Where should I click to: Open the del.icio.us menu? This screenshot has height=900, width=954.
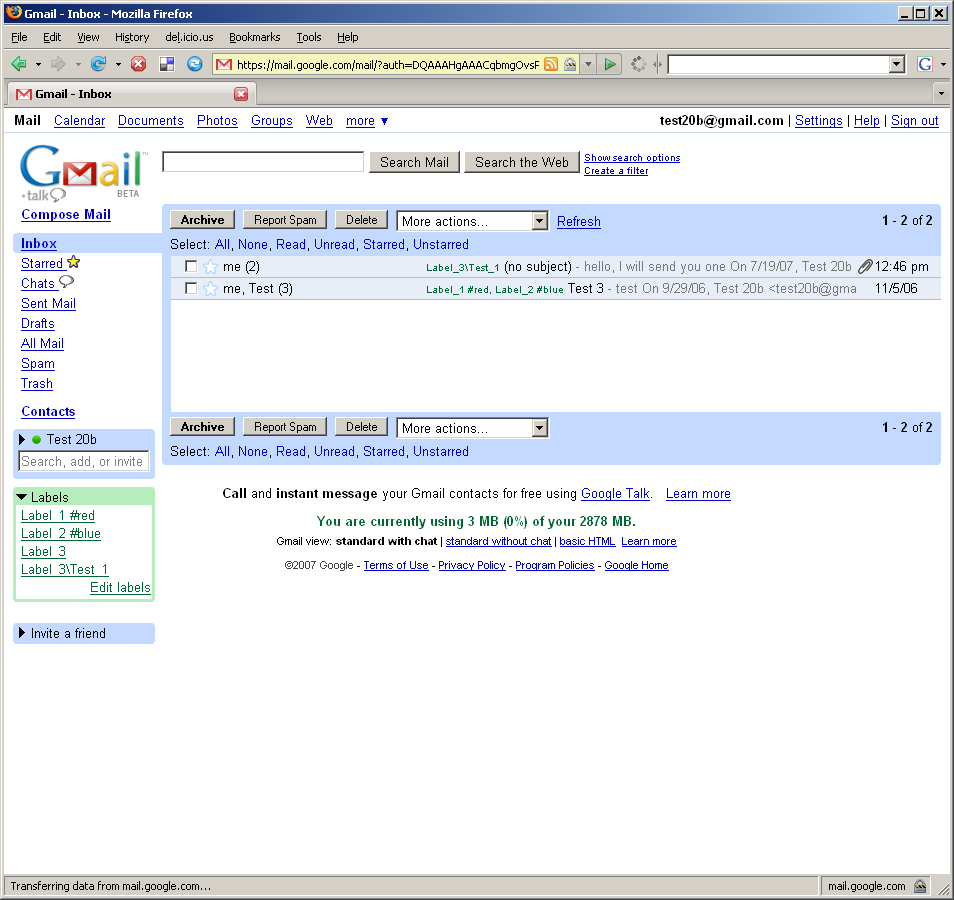coord(189,37)
